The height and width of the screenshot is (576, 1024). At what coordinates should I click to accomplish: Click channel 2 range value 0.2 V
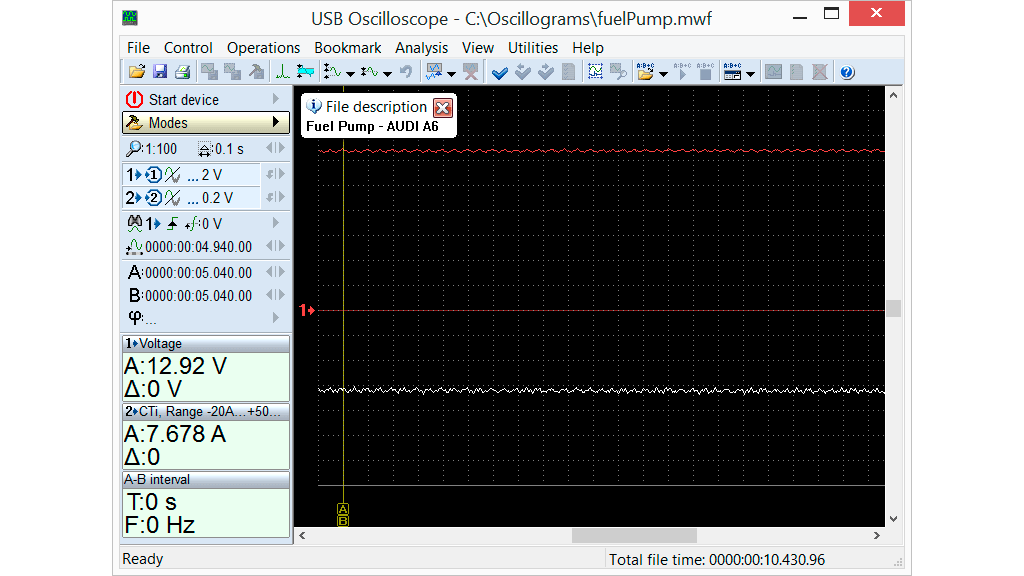click(217, 198)
